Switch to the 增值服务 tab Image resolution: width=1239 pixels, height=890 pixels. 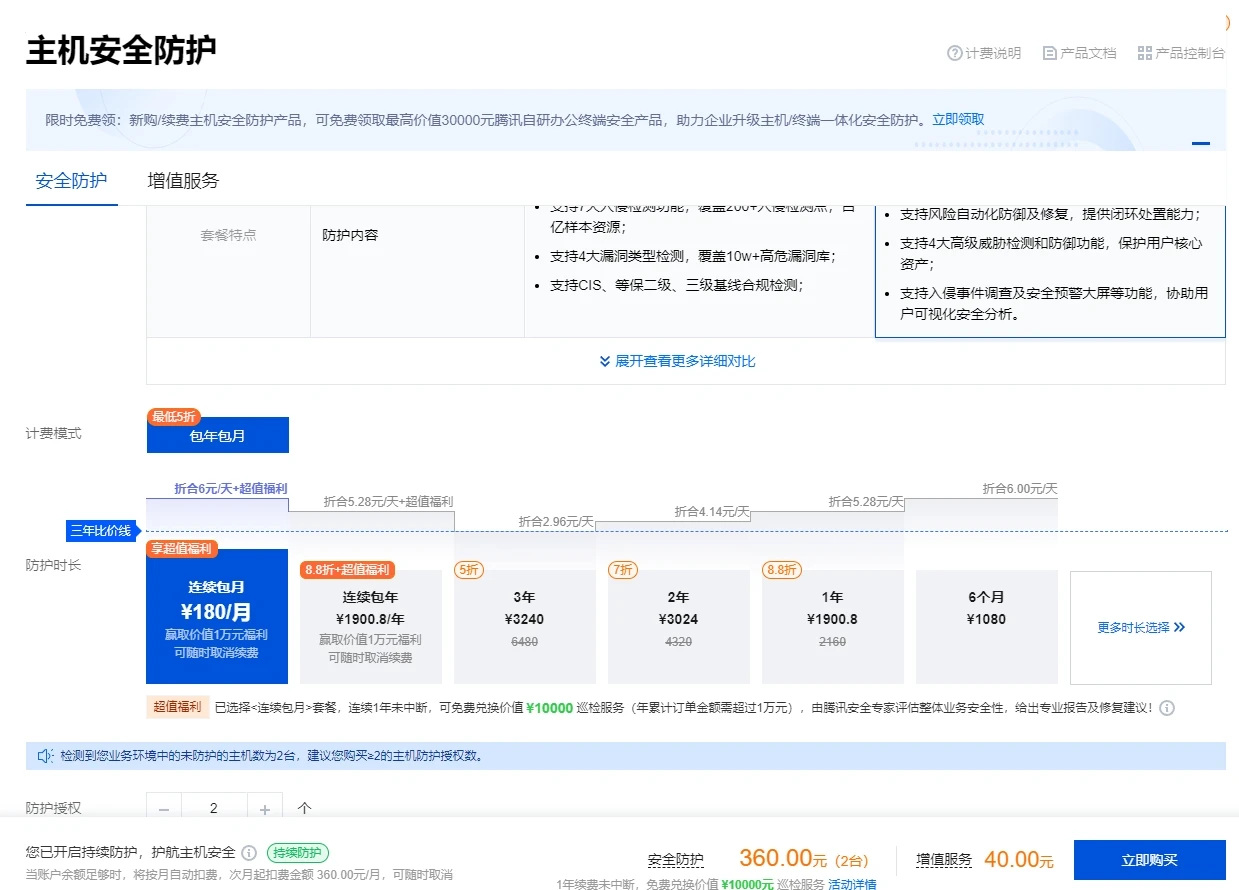(183, 181)
